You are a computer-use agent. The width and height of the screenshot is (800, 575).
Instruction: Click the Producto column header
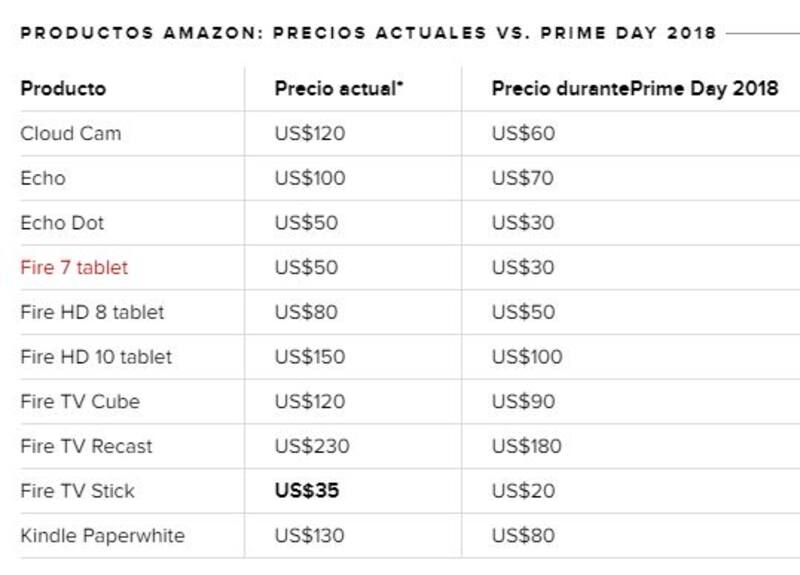point(62,89)
